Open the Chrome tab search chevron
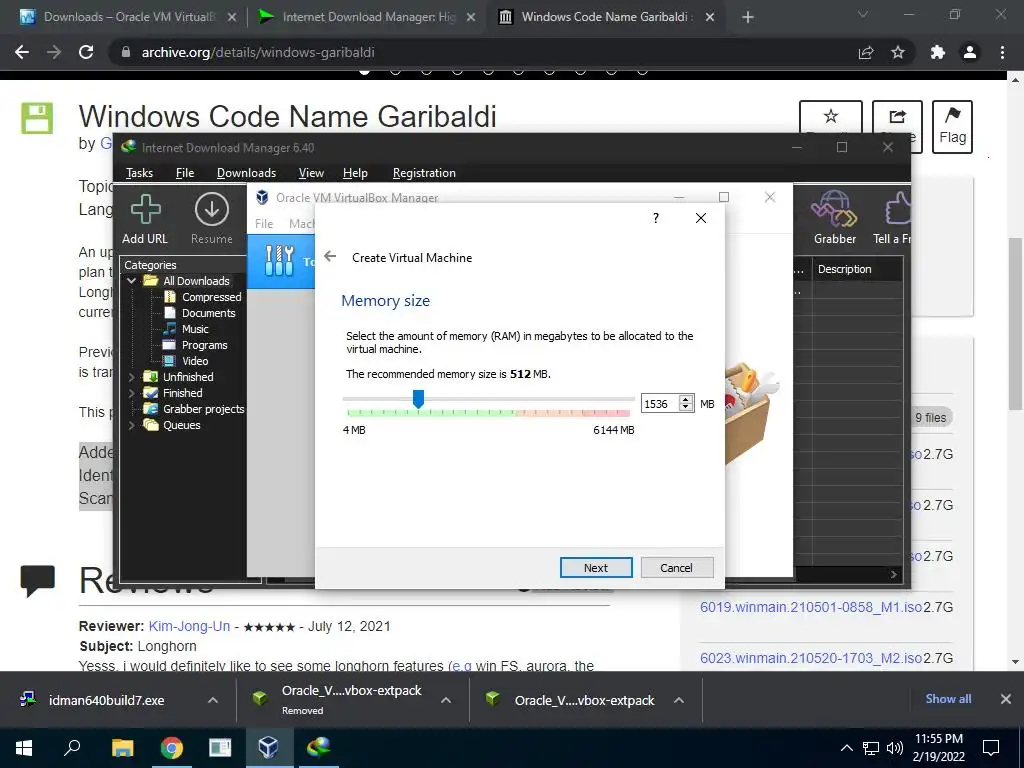This screenshot has width=1024, height=768. click(x=863, y=14)
